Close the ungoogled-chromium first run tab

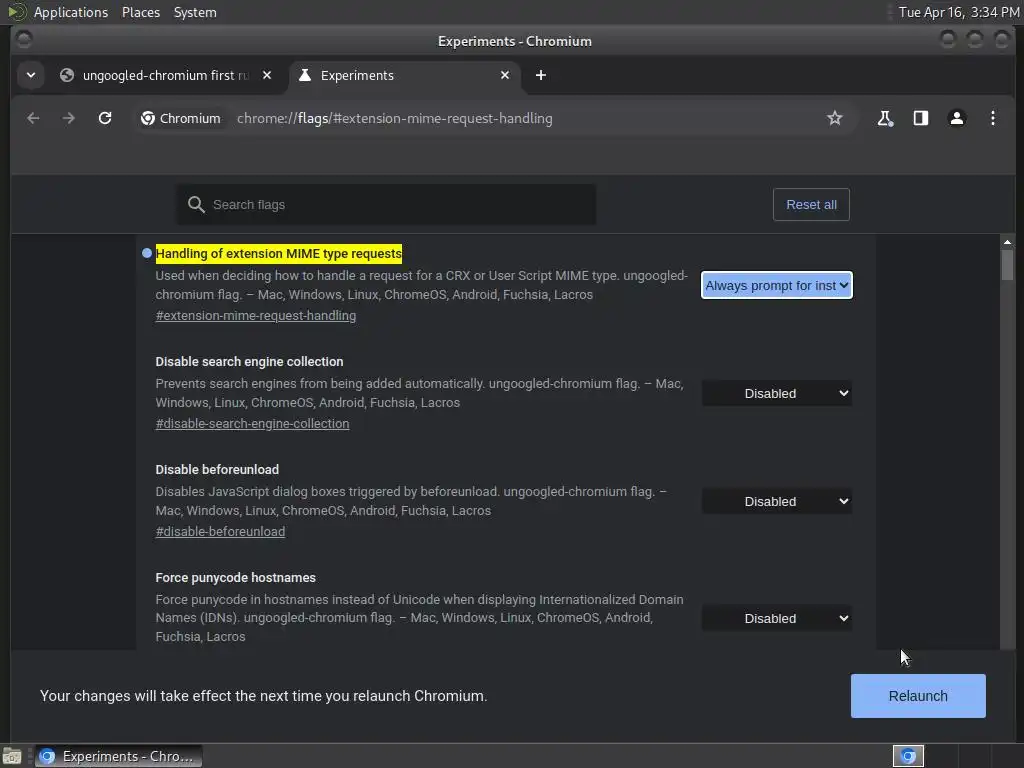pos(267,75)
